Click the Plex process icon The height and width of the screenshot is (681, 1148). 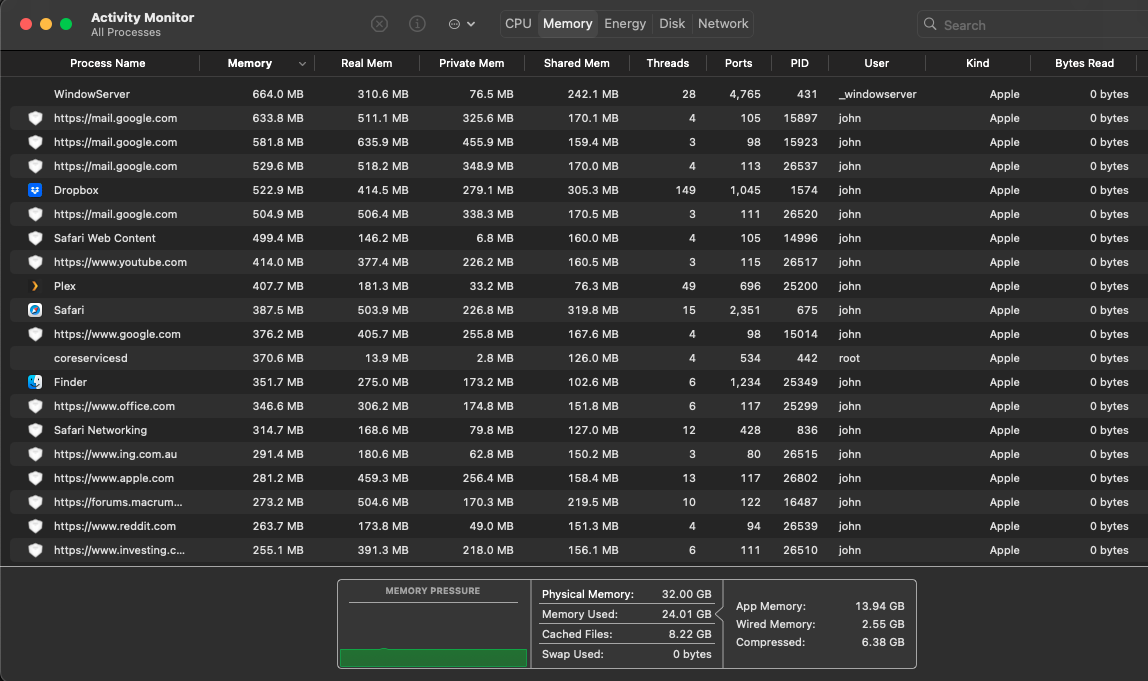coord(34,286)
